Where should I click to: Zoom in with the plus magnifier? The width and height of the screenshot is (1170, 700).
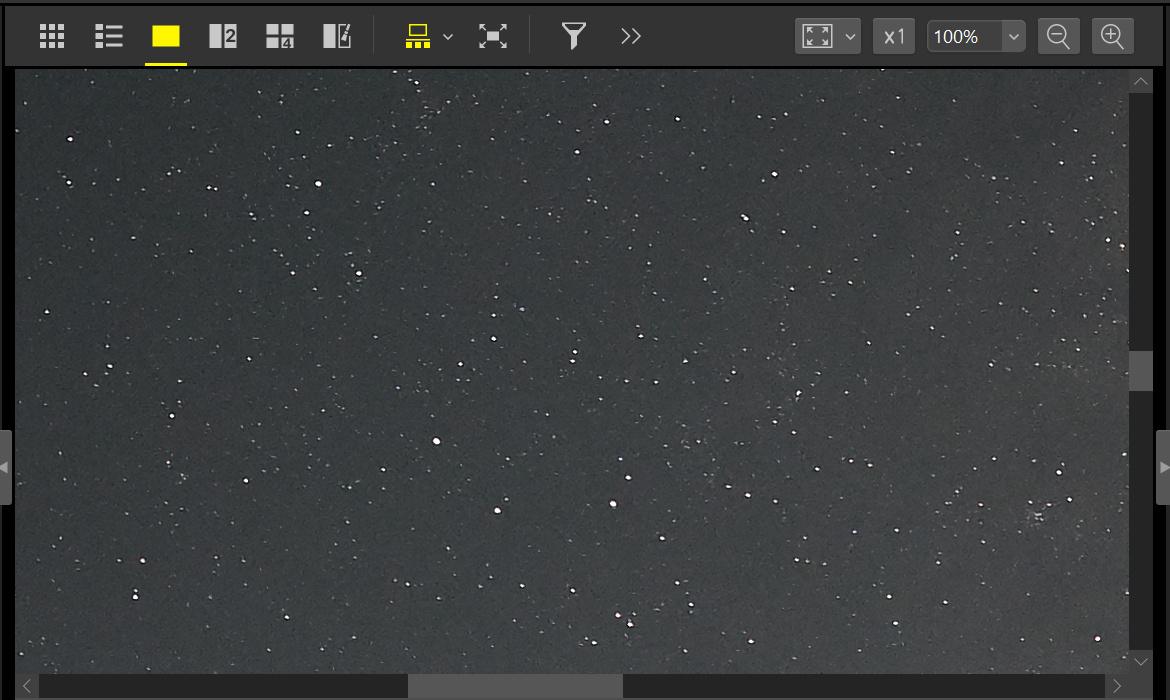pyautogui.click(x=1113, y=37)
